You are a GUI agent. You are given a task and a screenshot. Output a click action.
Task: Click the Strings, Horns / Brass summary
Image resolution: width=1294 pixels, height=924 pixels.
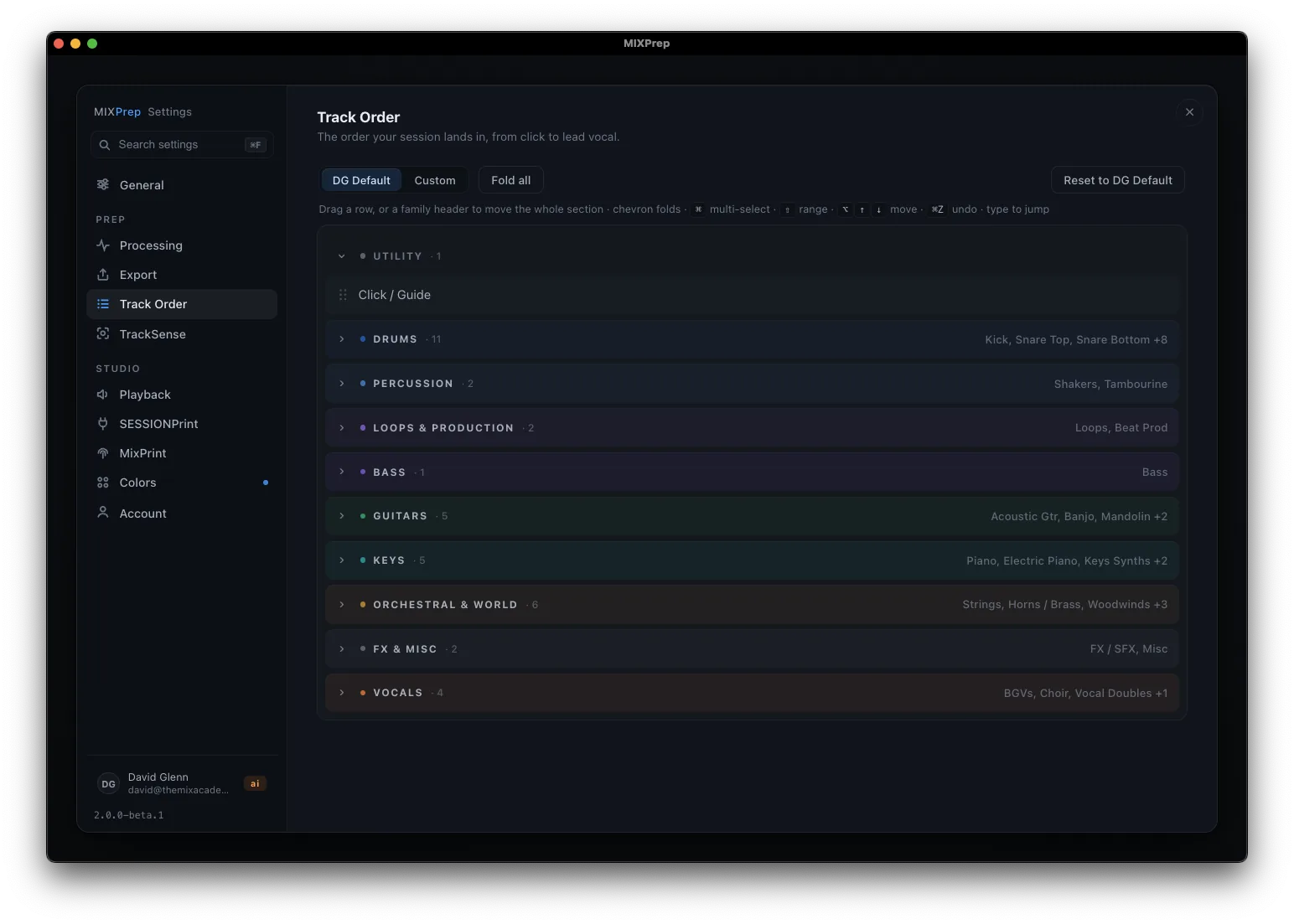tap(1064, 605)
